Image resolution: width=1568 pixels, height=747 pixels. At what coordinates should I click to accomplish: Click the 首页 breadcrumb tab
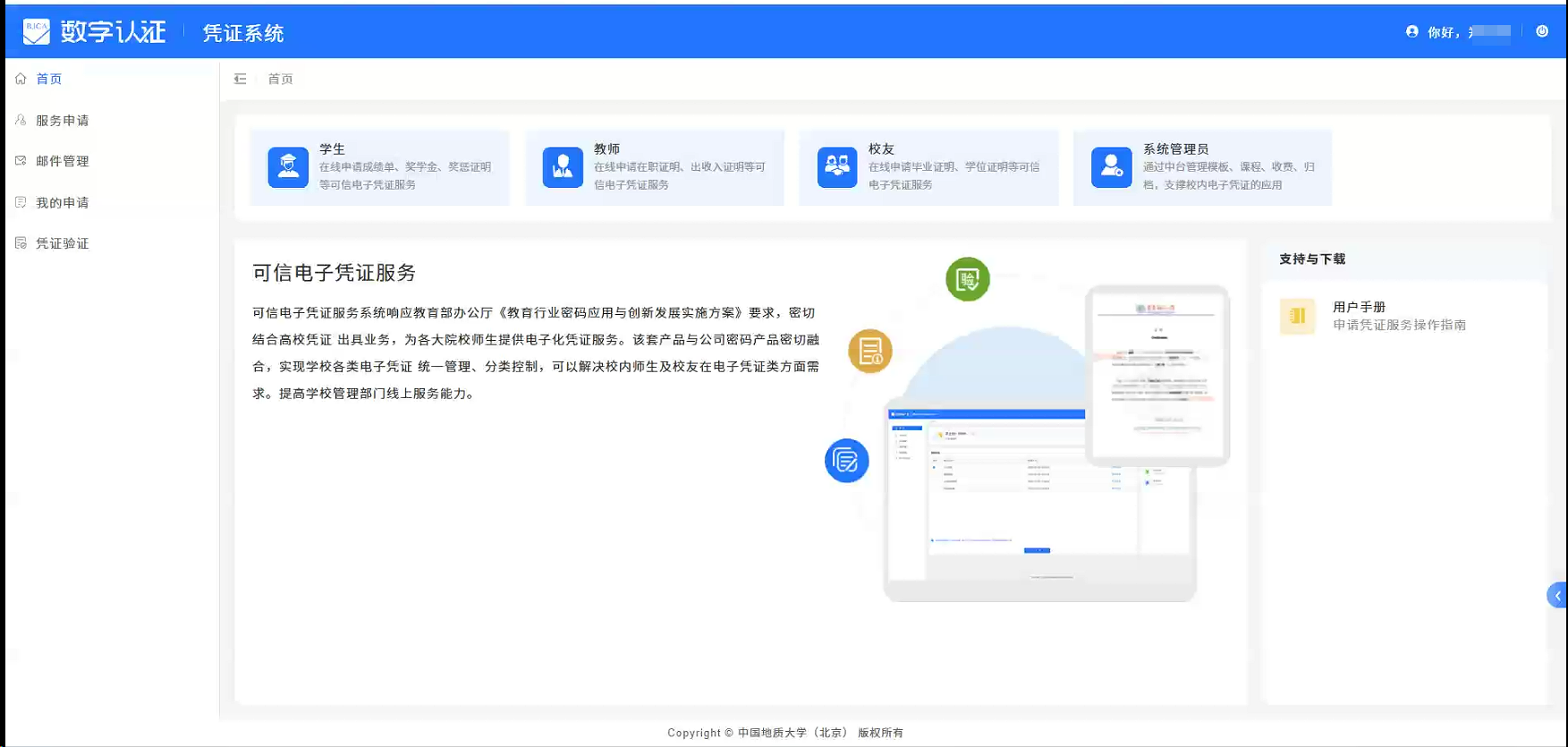point(281,79)
